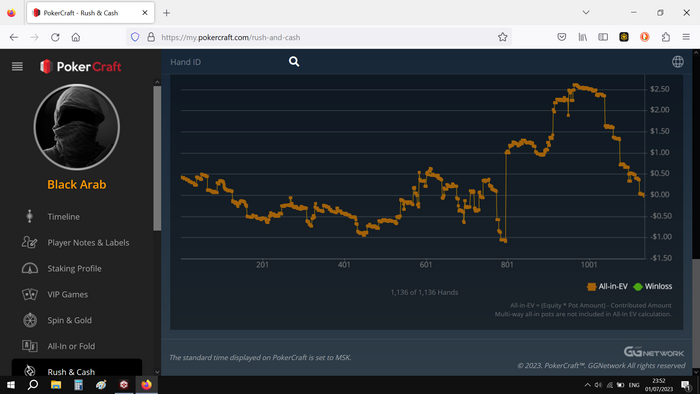Viewport: 700px width, 394px height.
Task: Open Firefox Library
Action: click(x=583, y=37)
